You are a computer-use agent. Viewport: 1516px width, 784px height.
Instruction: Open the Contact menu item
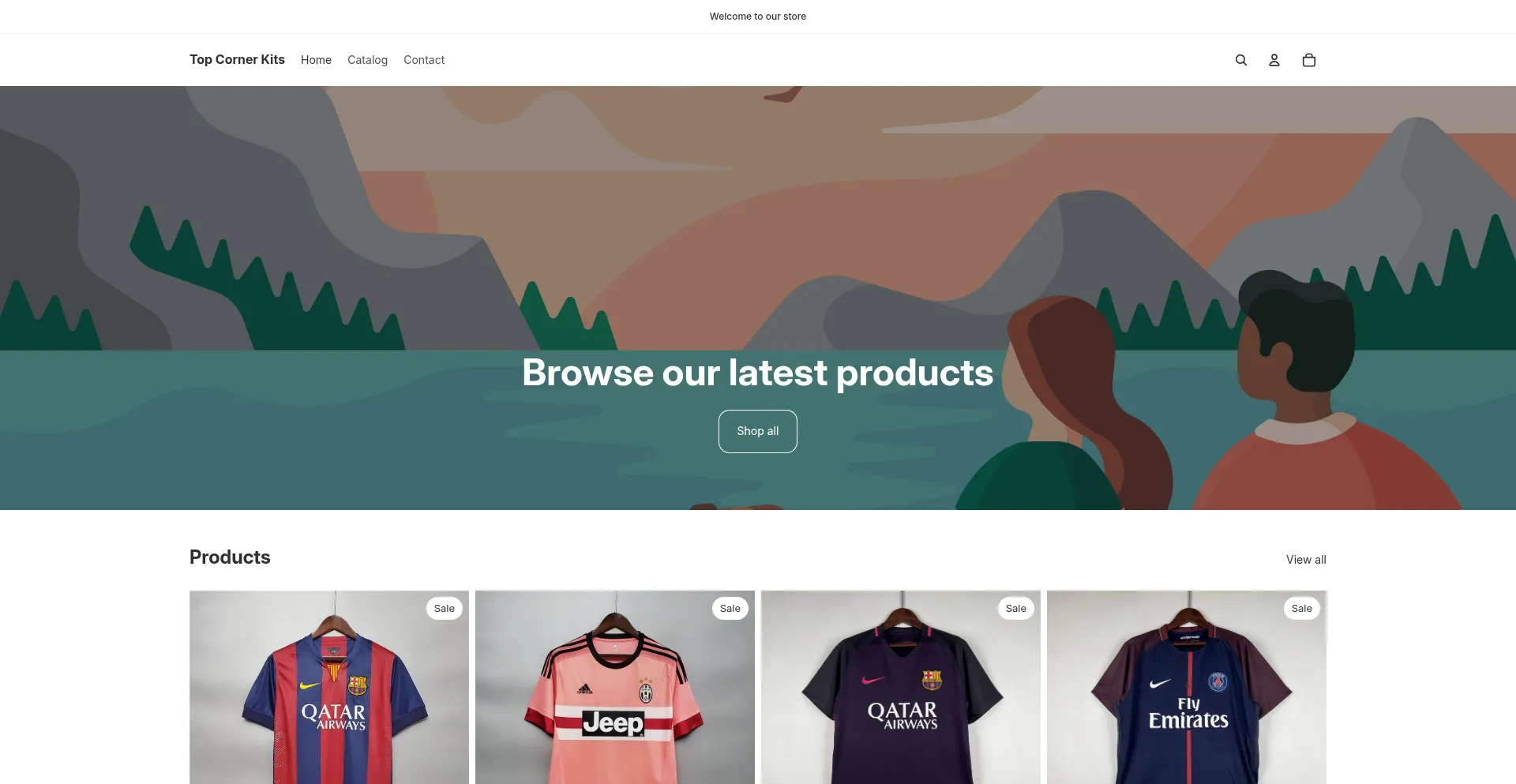coord(424,60)
